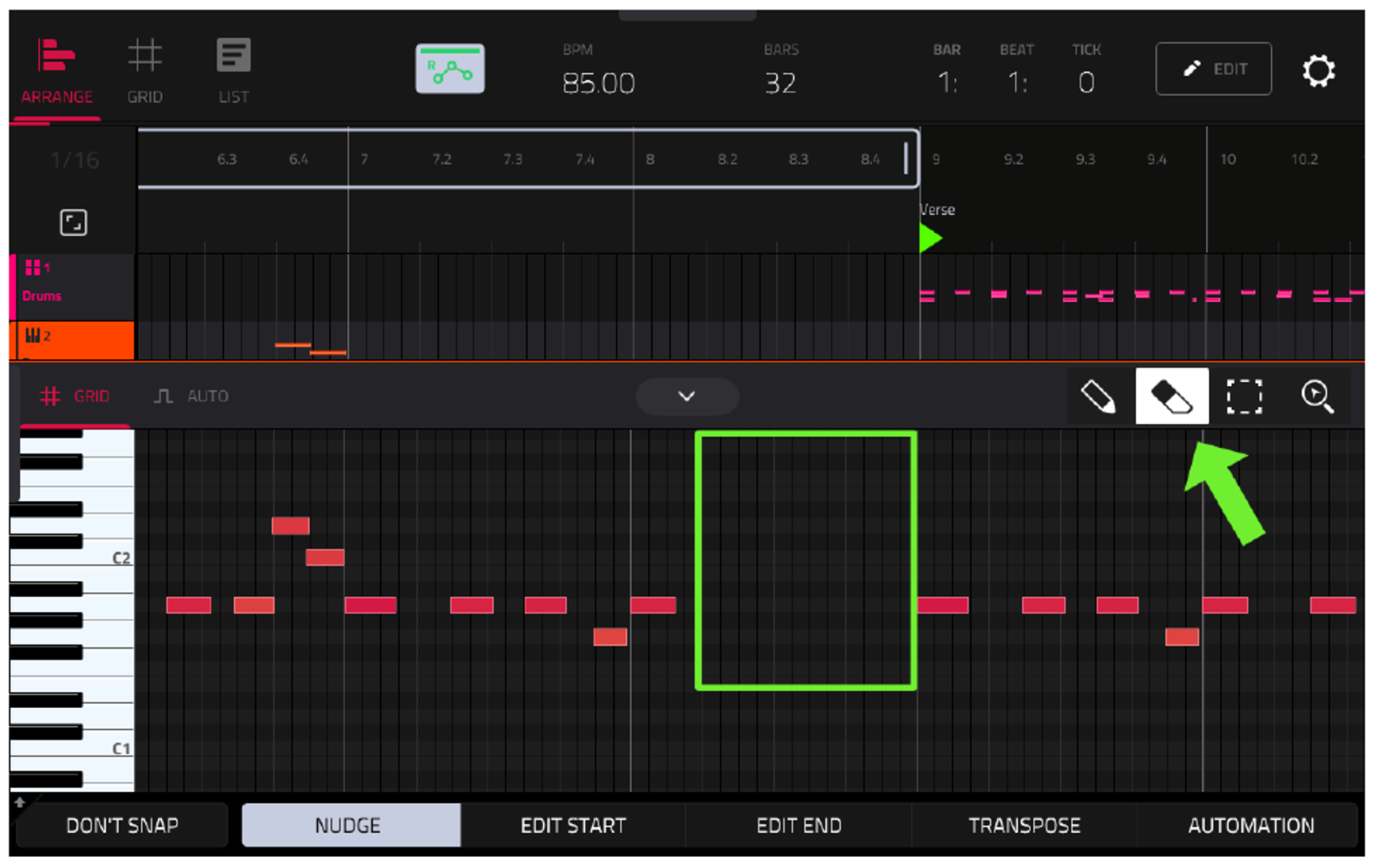Collapse the editor with the chevron button
Screen dimensions: 1374x868
pyautogui.click(x=687, y=396)
